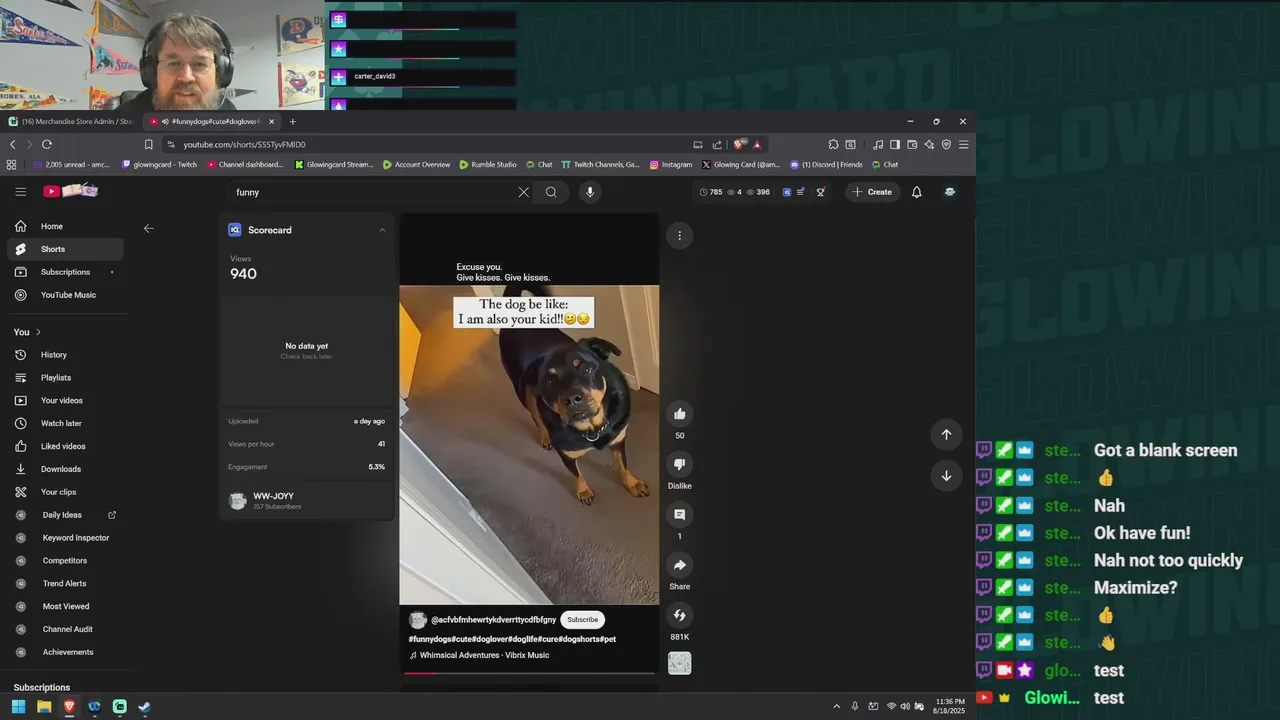The width and height of the screenshot is (1280, 720).
Task: Click the YouTube logo
Action: pos(70,191)
